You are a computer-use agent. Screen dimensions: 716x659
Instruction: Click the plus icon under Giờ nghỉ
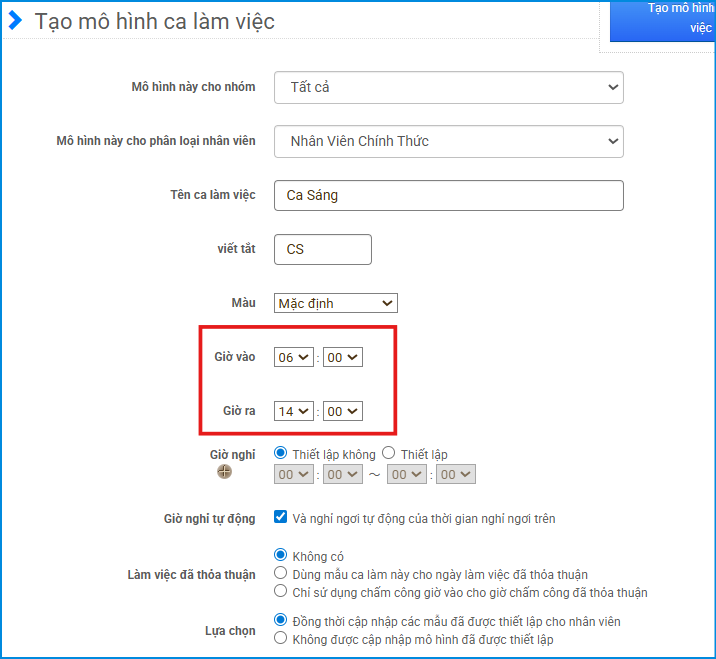(x=224, y=472)
